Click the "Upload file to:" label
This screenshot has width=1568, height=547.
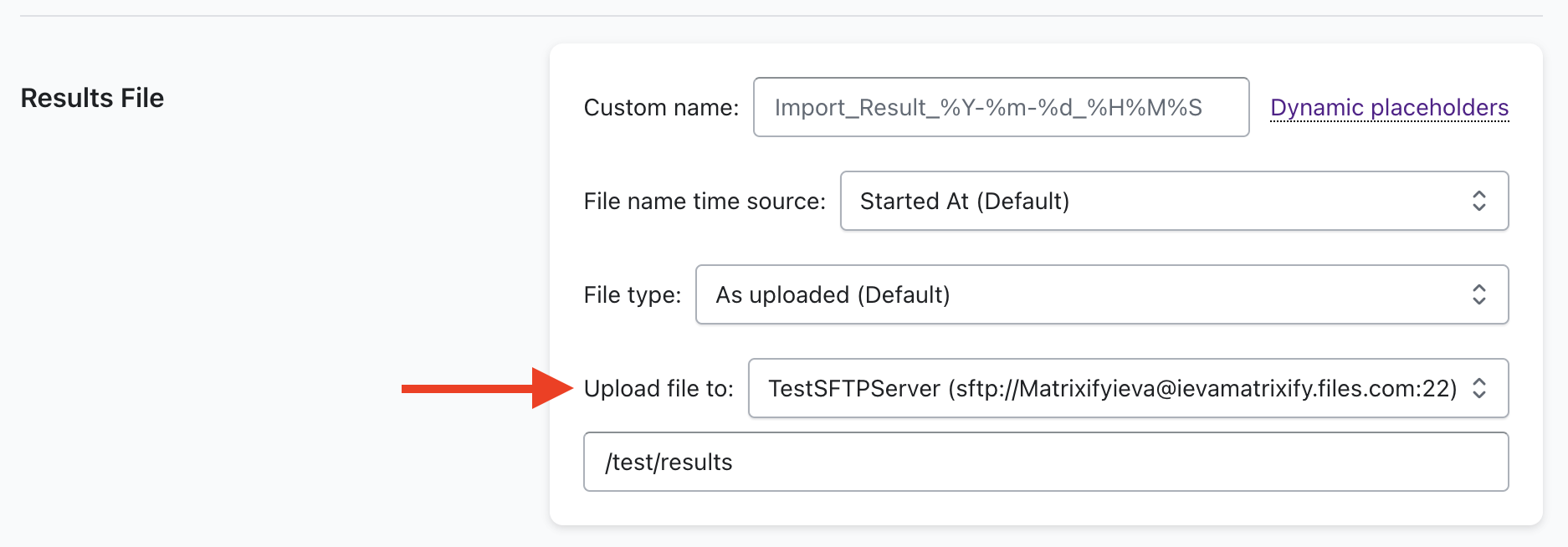coord(658,389)
